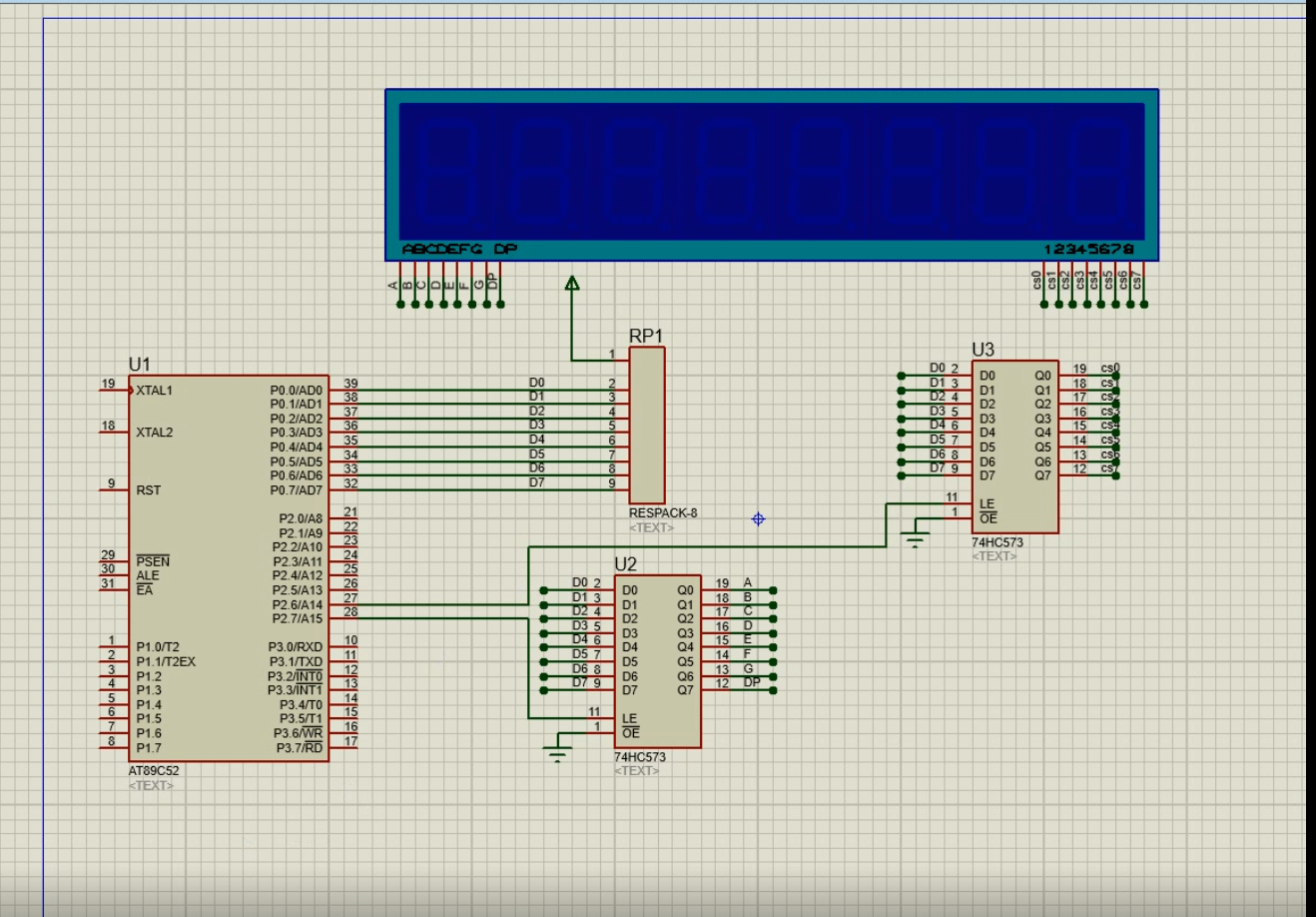Click the 74HC573 part name under U3
The height and width of the screenshot is (917, 1316).
997,543
